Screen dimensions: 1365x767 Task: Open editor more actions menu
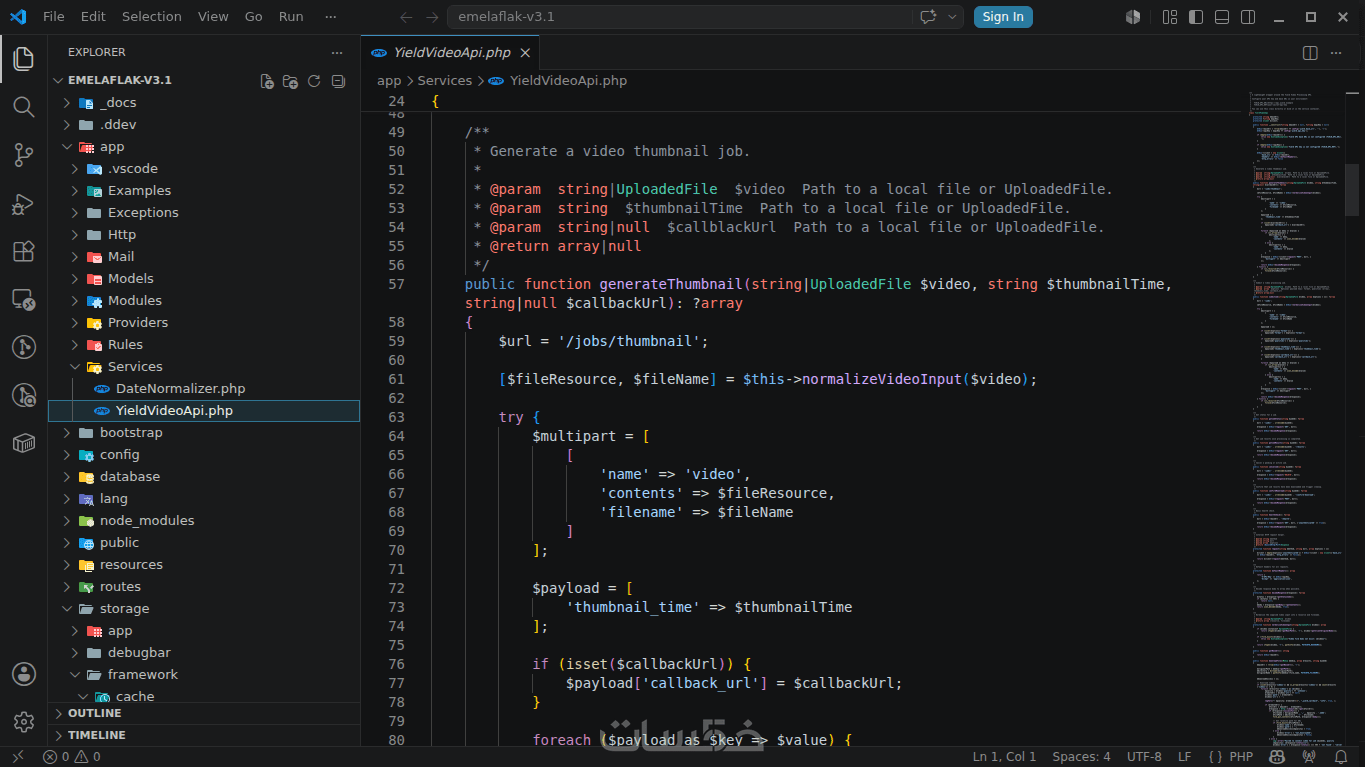tap(1338, 52)
